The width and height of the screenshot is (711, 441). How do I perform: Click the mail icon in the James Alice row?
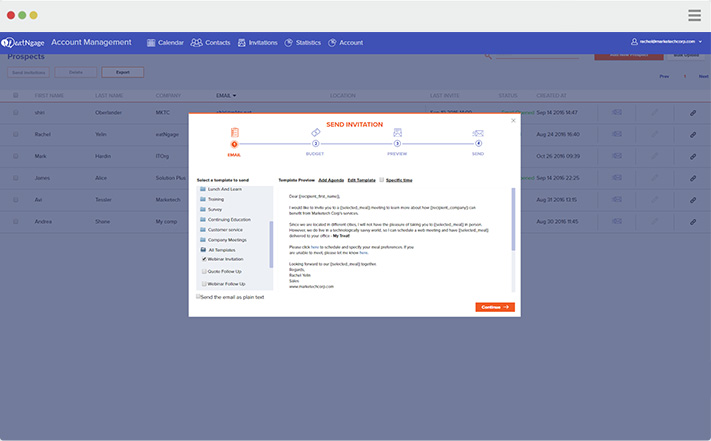point(617,177)
